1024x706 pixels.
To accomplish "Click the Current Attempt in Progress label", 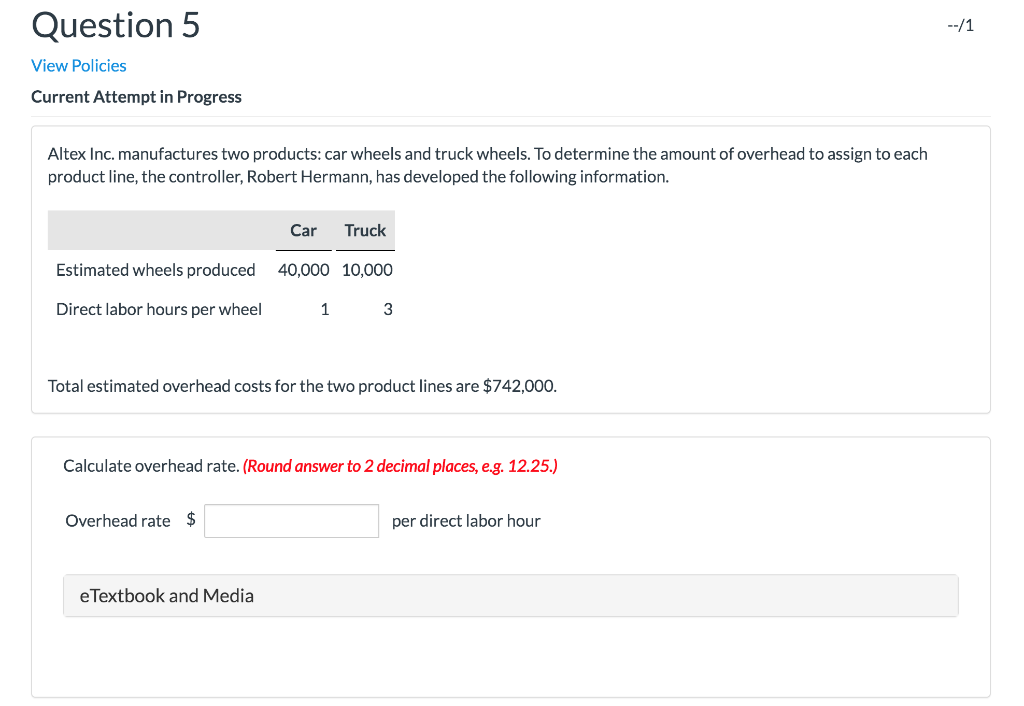I will tap(136, 97).
